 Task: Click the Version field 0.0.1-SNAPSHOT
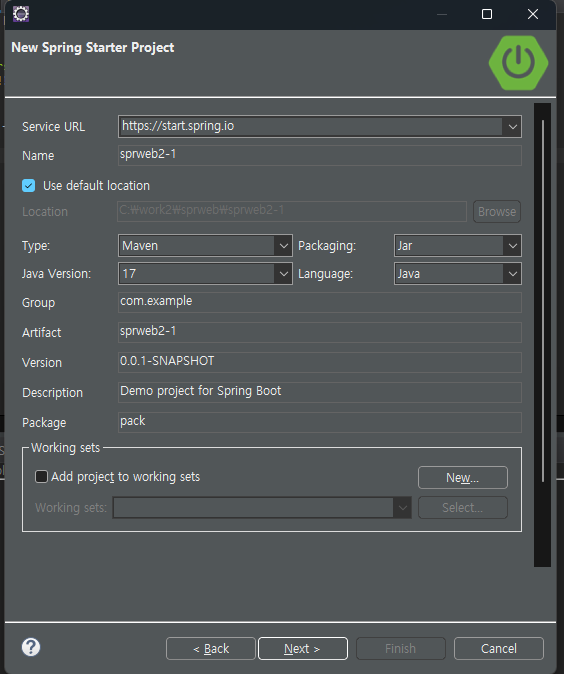[x=320, y=362]
